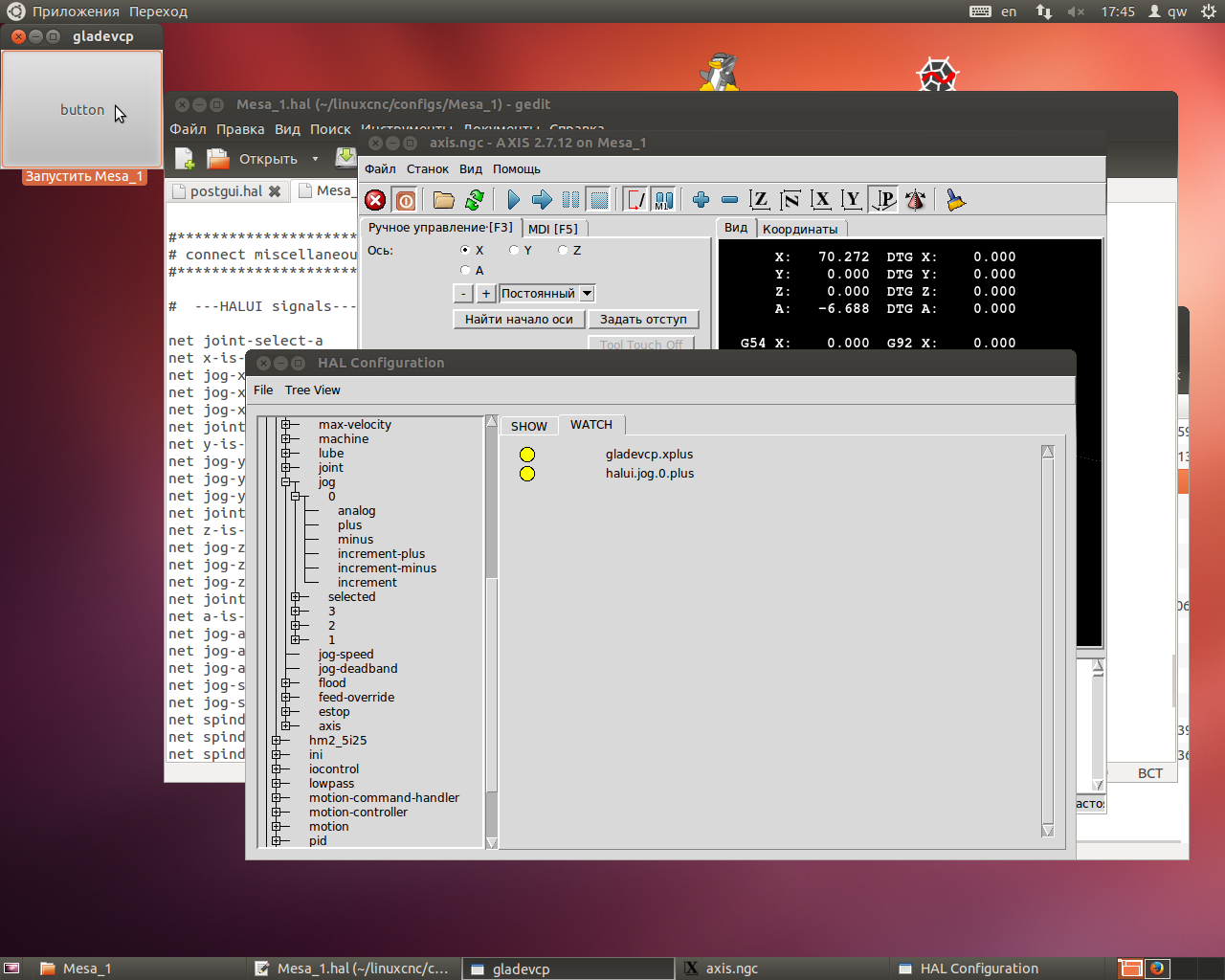1225x980 pixels.
Task: Reload the current file with green arrows
Action: 475,200
